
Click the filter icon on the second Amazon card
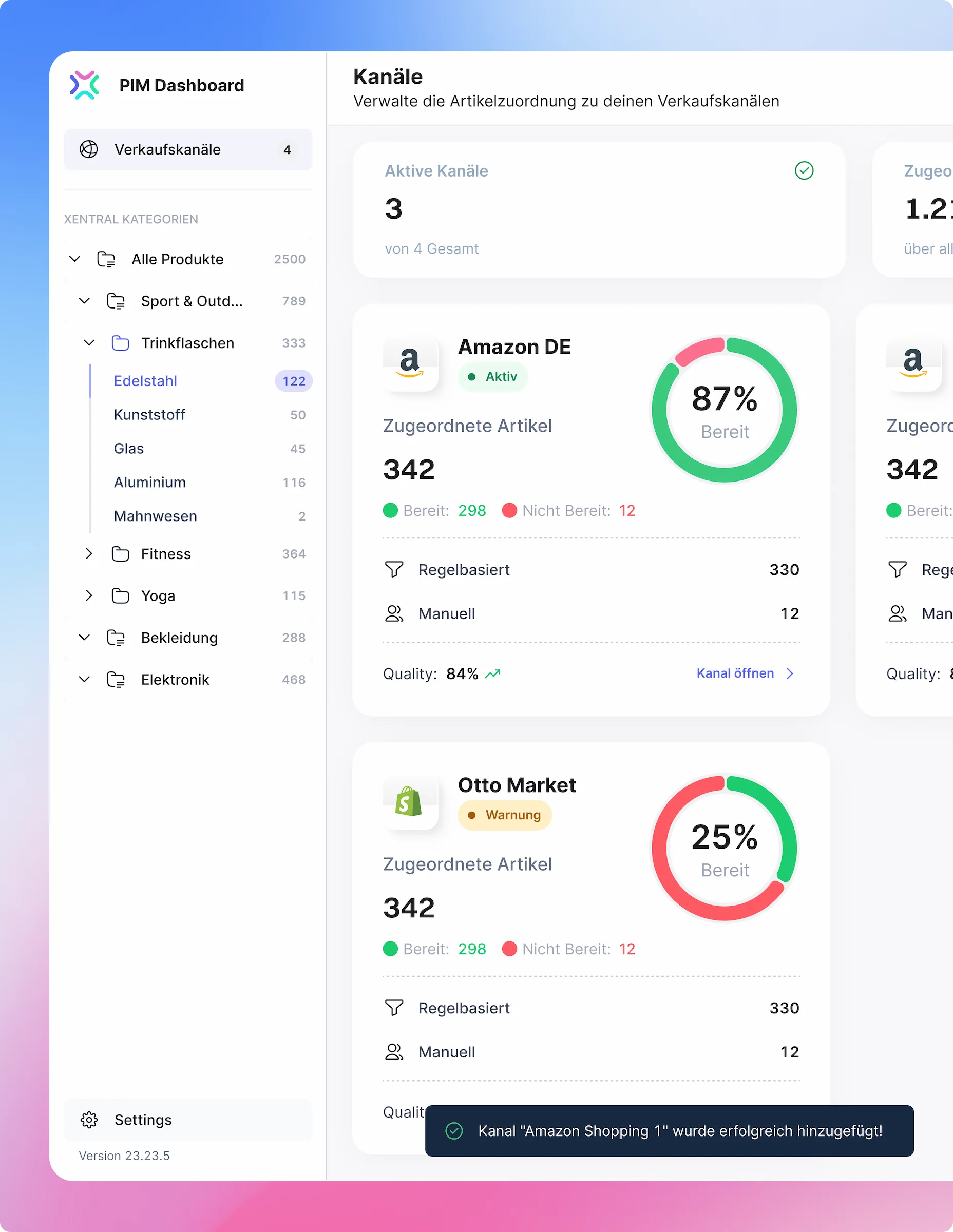click(897, 569)
